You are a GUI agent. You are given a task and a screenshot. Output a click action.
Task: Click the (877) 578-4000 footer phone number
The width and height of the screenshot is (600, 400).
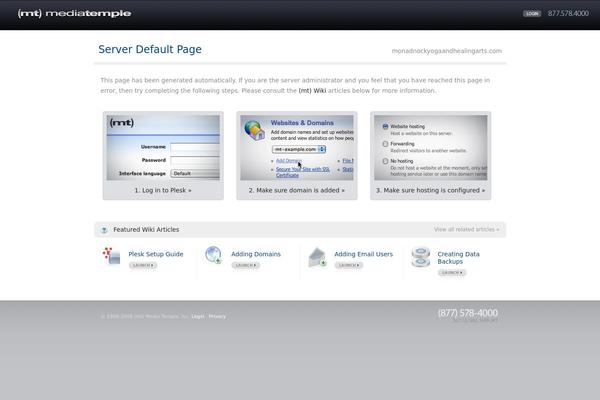pos(468,313)
